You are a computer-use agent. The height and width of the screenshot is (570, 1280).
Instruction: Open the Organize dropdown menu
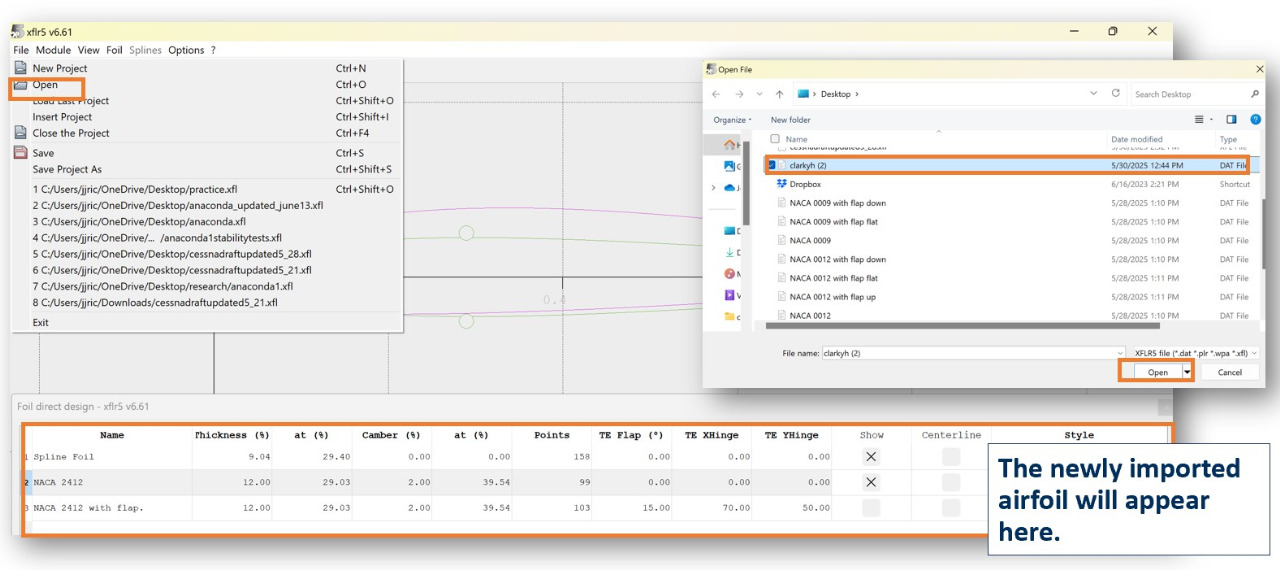pos(733,119)
